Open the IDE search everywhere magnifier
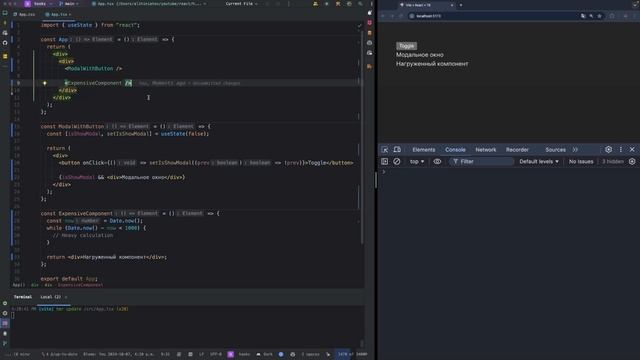This screenshot has width=640, height=360. click(x=360, y=4)
